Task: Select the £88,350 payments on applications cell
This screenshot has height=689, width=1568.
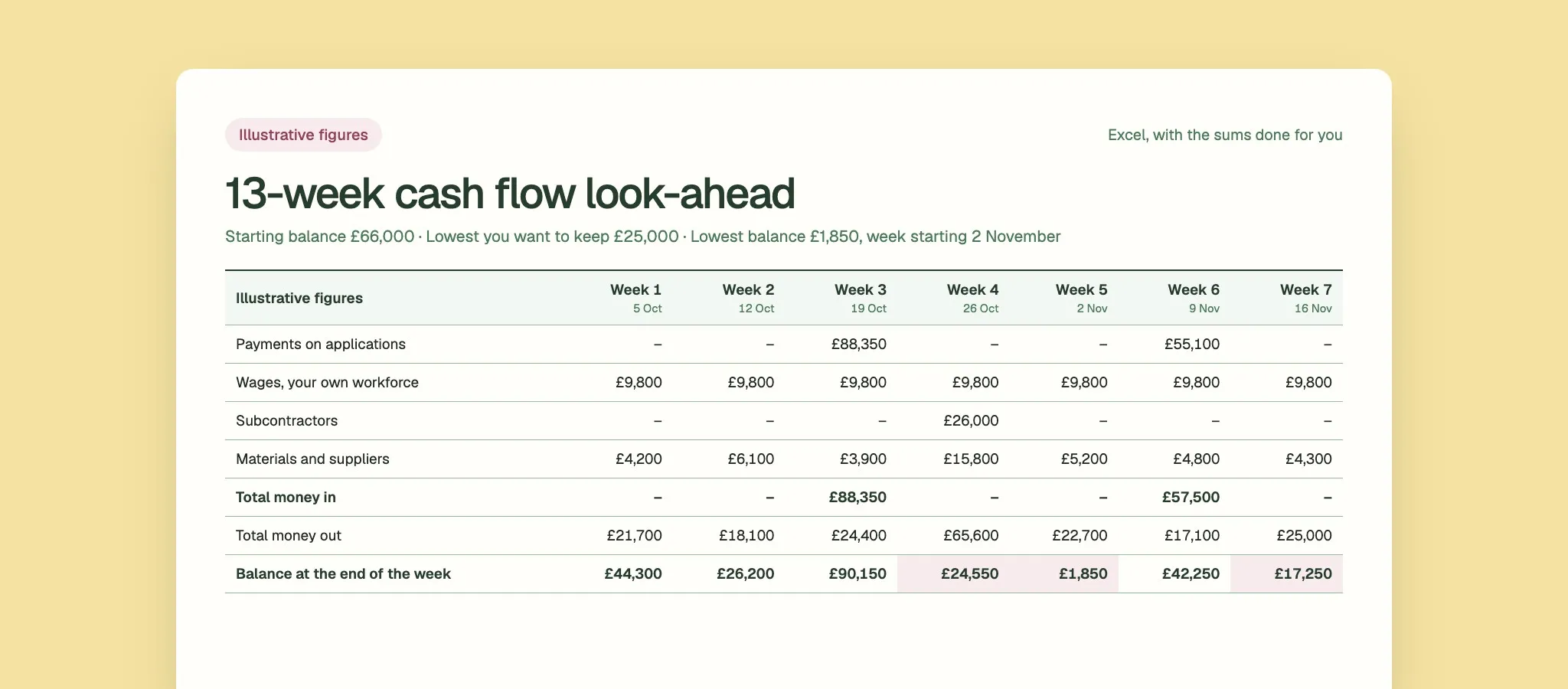Action: pos(841,344)
